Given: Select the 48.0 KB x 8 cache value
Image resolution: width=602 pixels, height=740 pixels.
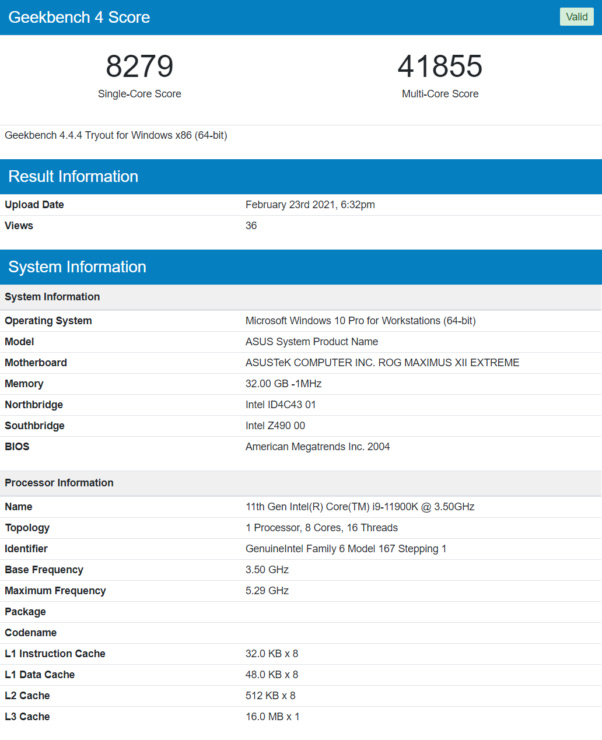Looking at the screenshot, I should [x=272, y=675].
